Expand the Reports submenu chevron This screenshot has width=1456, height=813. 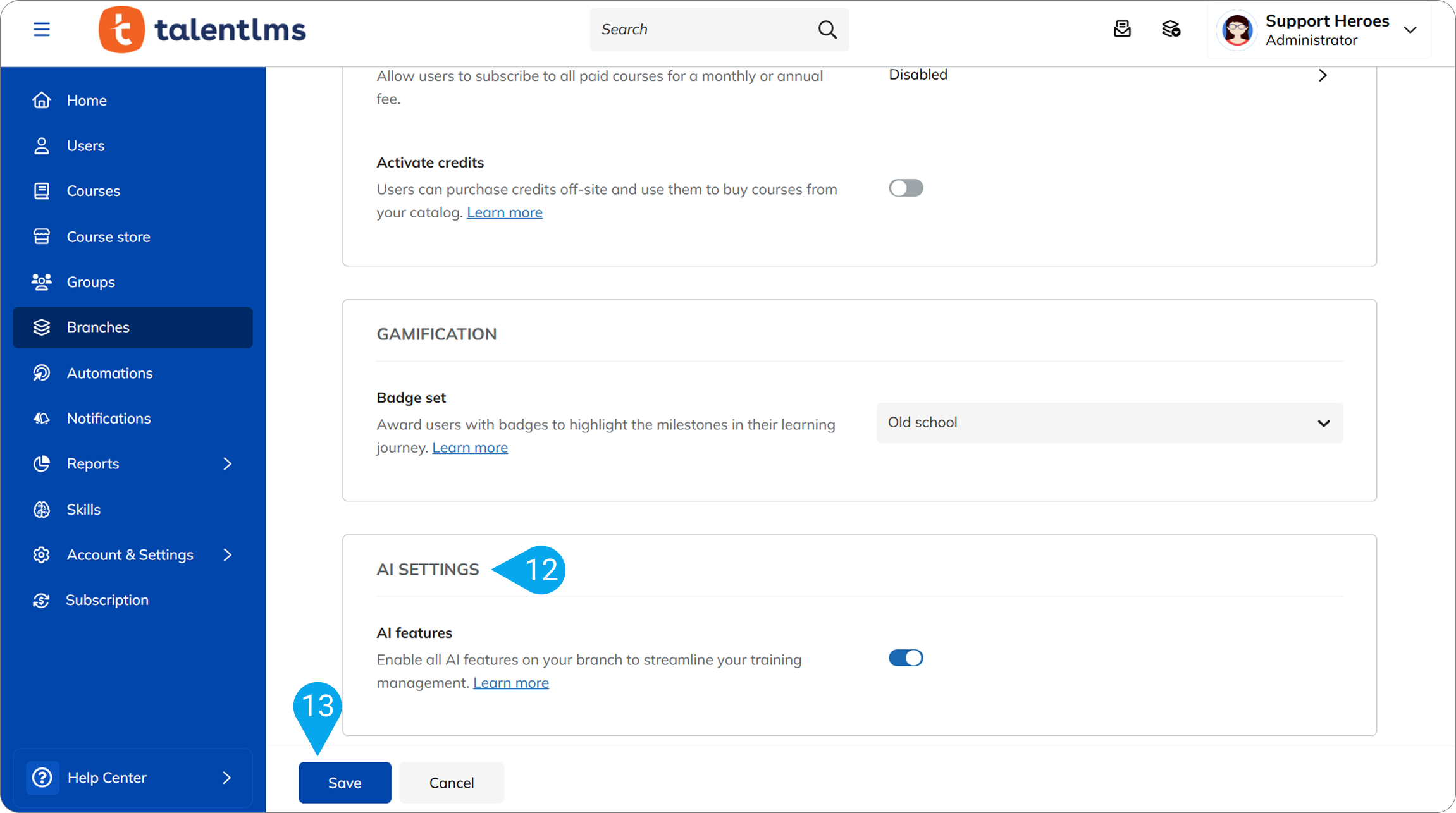(228, 464)
